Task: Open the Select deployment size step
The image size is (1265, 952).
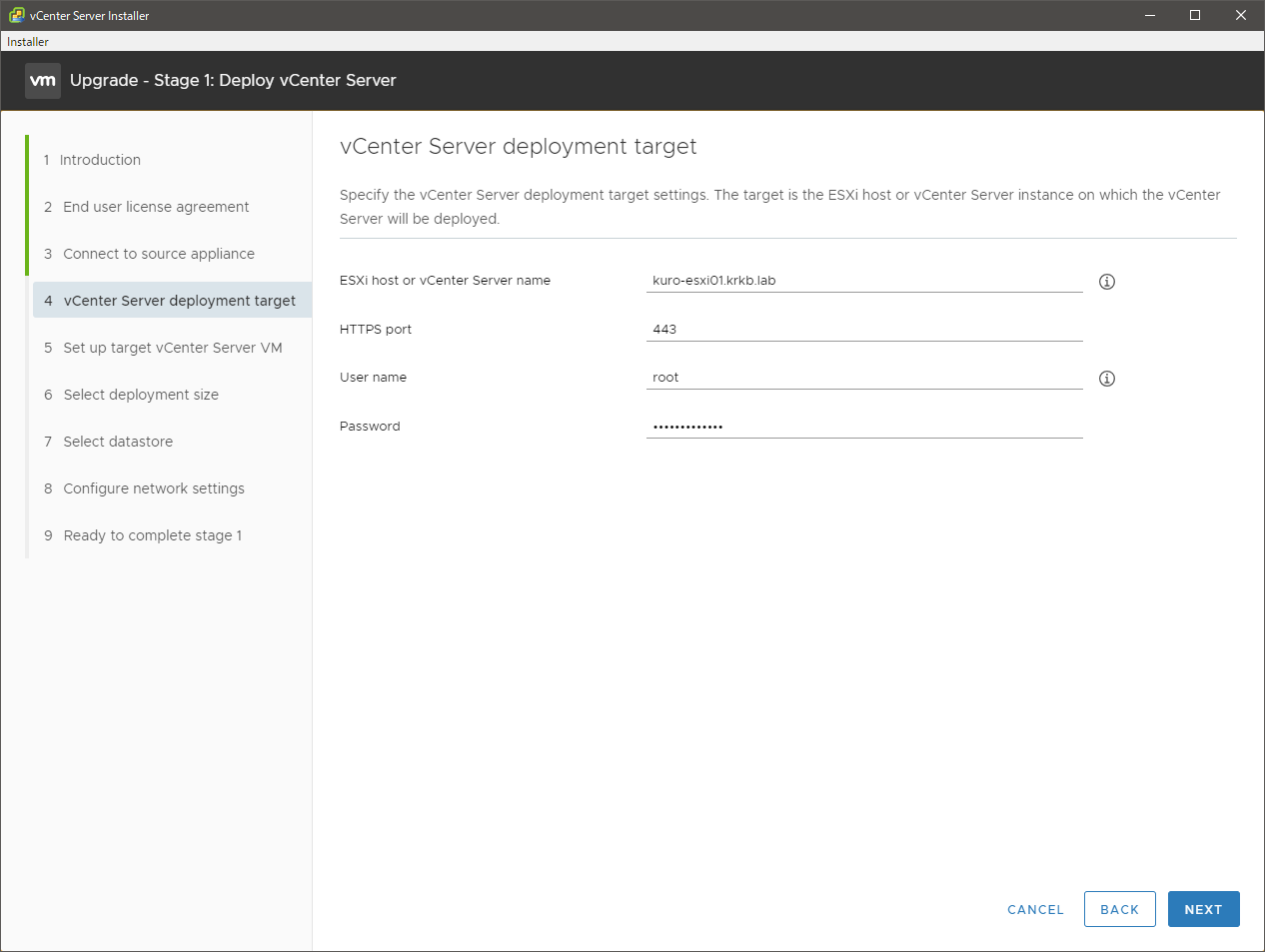Action: click(141, 395)
